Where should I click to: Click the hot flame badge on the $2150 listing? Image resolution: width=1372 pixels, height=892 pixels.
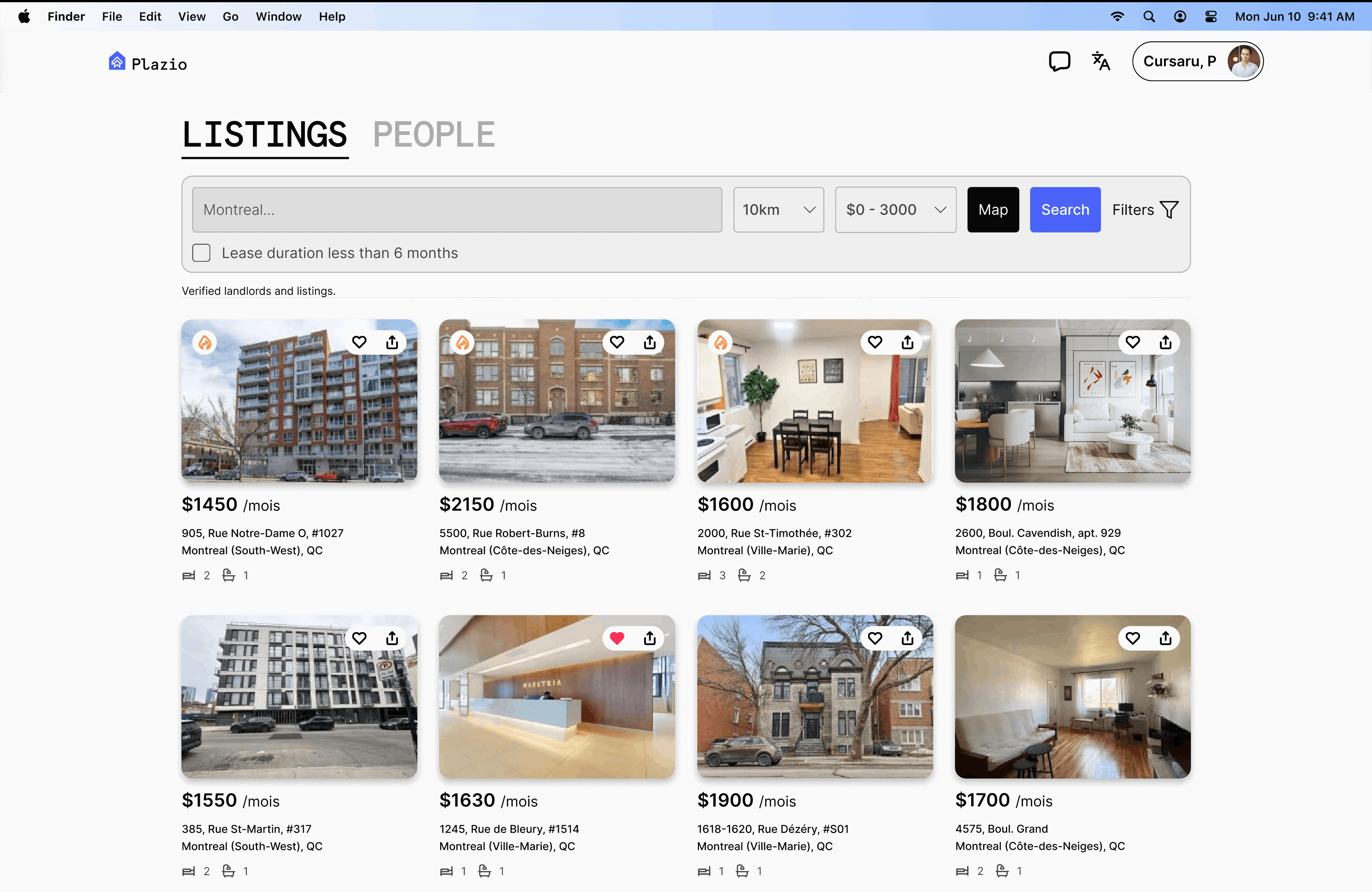463,343
